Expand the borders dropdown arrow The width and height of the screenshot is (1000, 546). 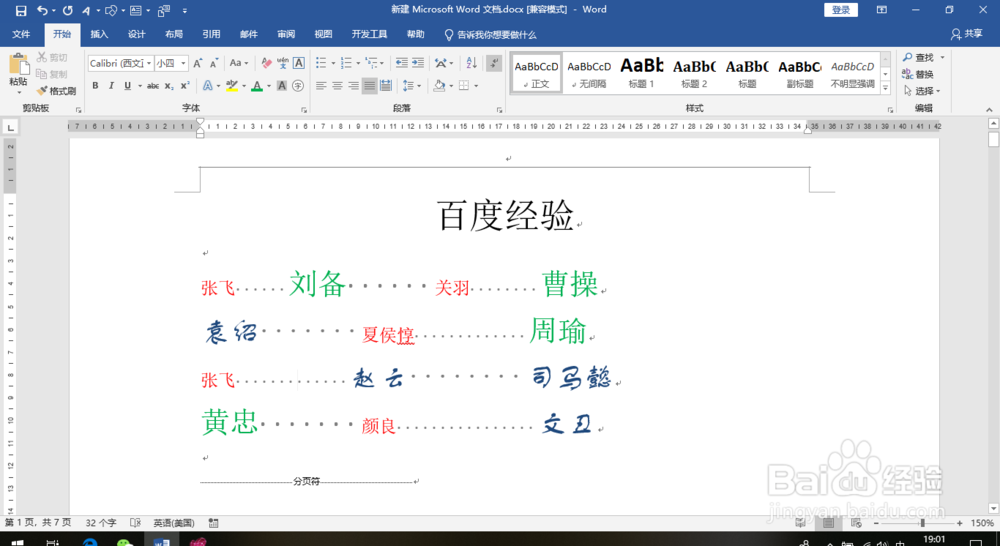click(x=476, y=85)
